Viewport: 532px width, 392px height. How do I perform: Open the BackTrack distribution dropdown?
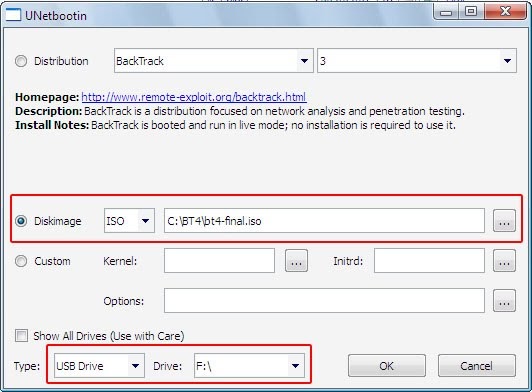213,61
